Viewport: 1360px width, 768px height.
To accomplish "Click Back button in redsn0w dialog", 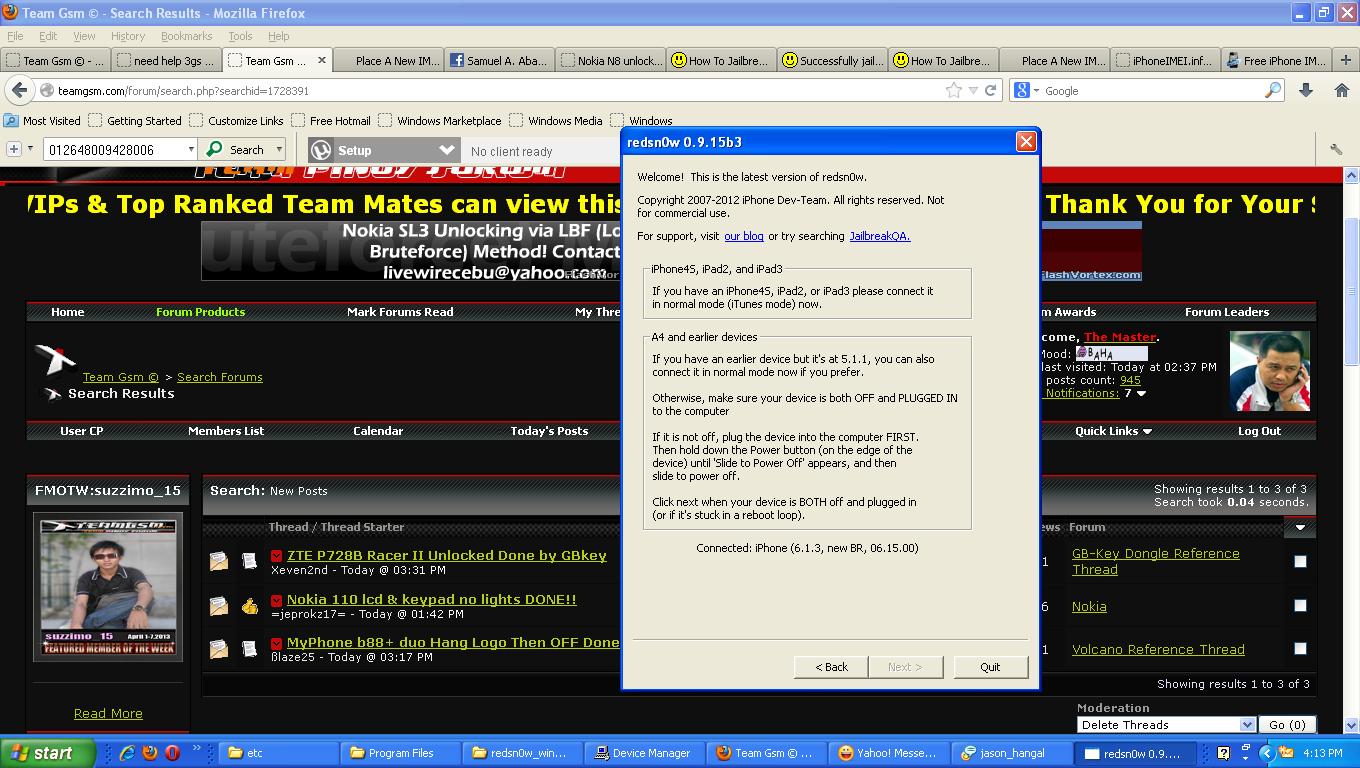I will click(831, 667).
